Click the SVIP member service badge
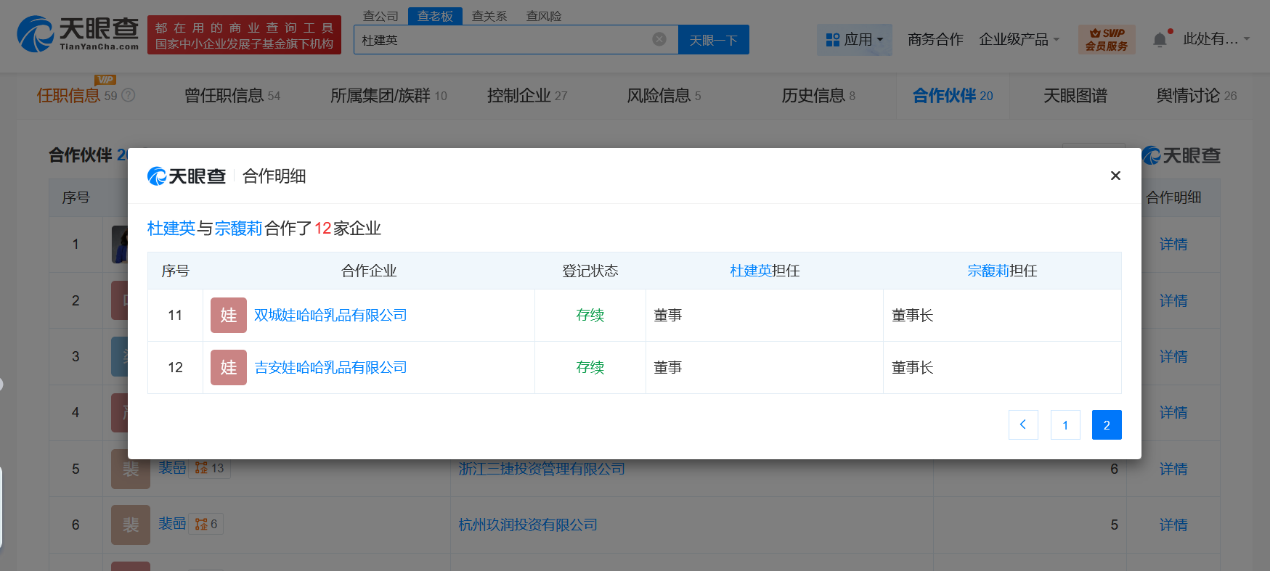This screenshot has width=1270, height=571. (1107, 40)
